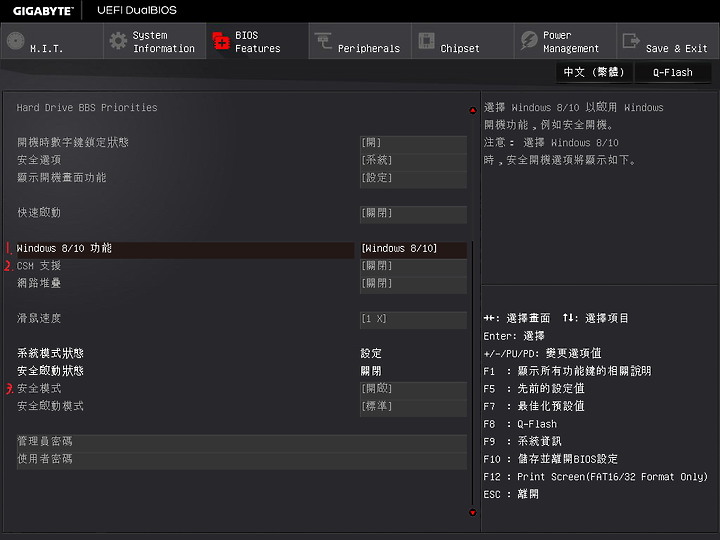Click the F1 顯示所有功能鍵的相關說明 help line
The image size is (720, 540).
point(567,371)
